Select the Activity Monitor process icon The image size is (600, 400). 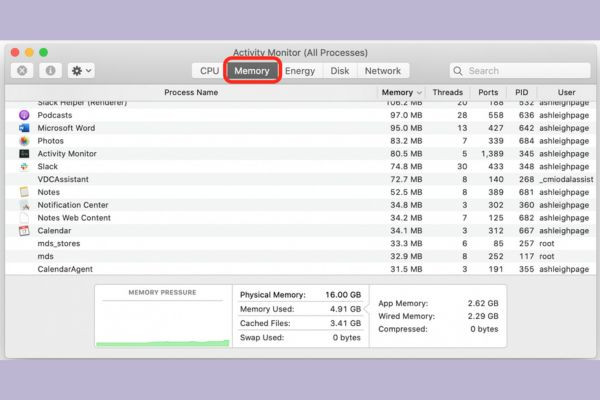(x=24, y=153)
